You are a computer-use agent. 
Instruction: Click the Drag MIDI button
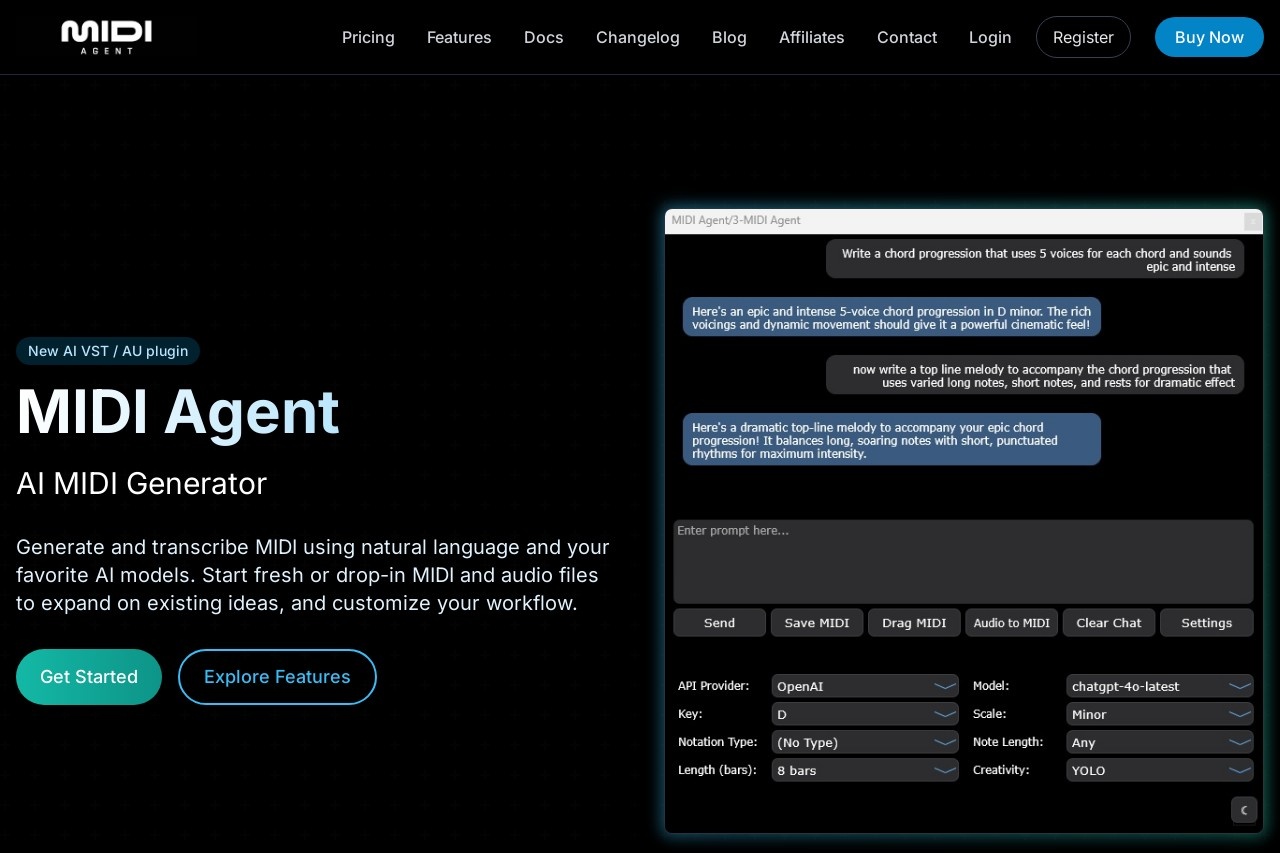(x=914, y=623)
